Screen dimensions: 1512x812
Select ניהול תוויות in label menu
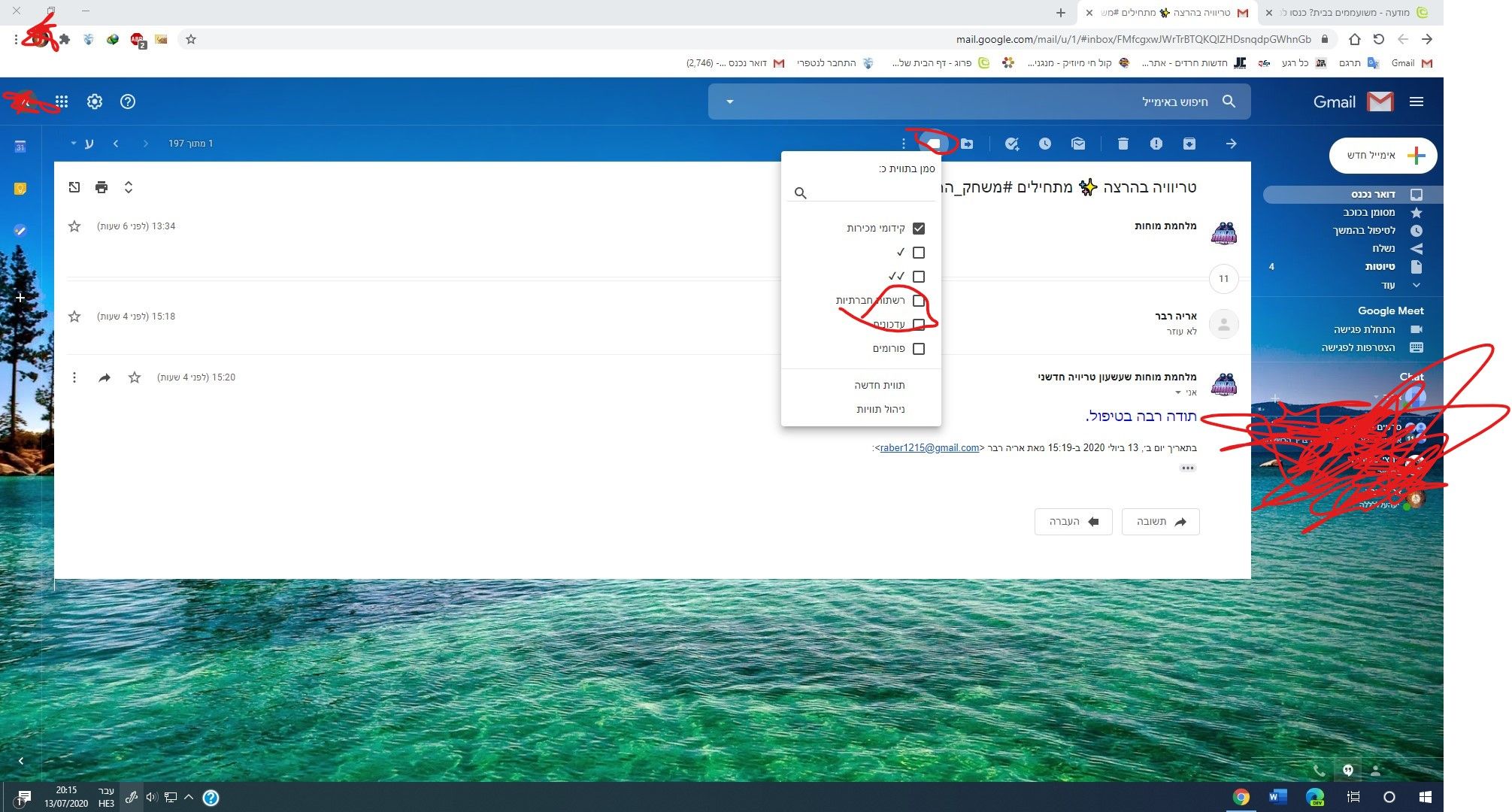[x=880, y=409]
